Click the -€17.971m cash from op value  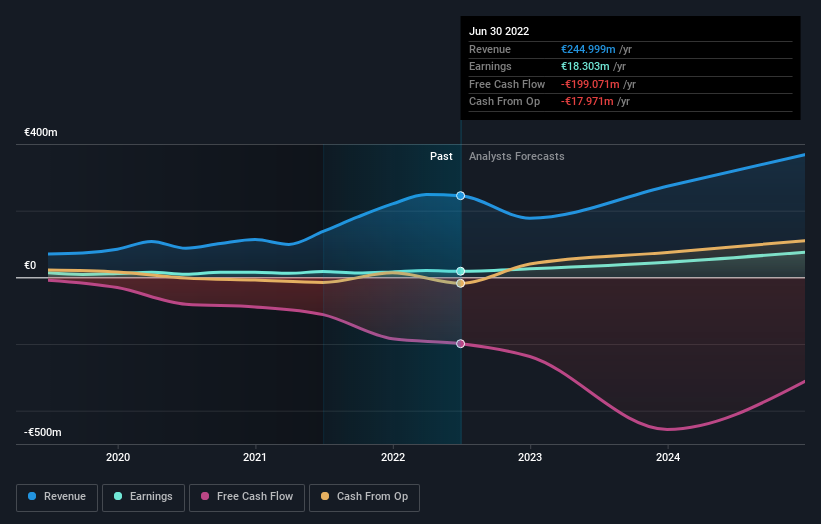[587, 102]
